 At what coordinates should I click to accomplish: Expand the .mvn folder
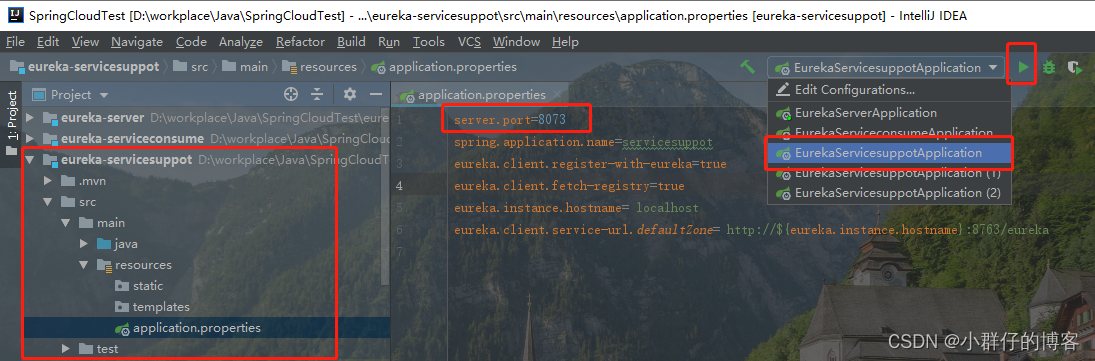(x=48, y=181)
